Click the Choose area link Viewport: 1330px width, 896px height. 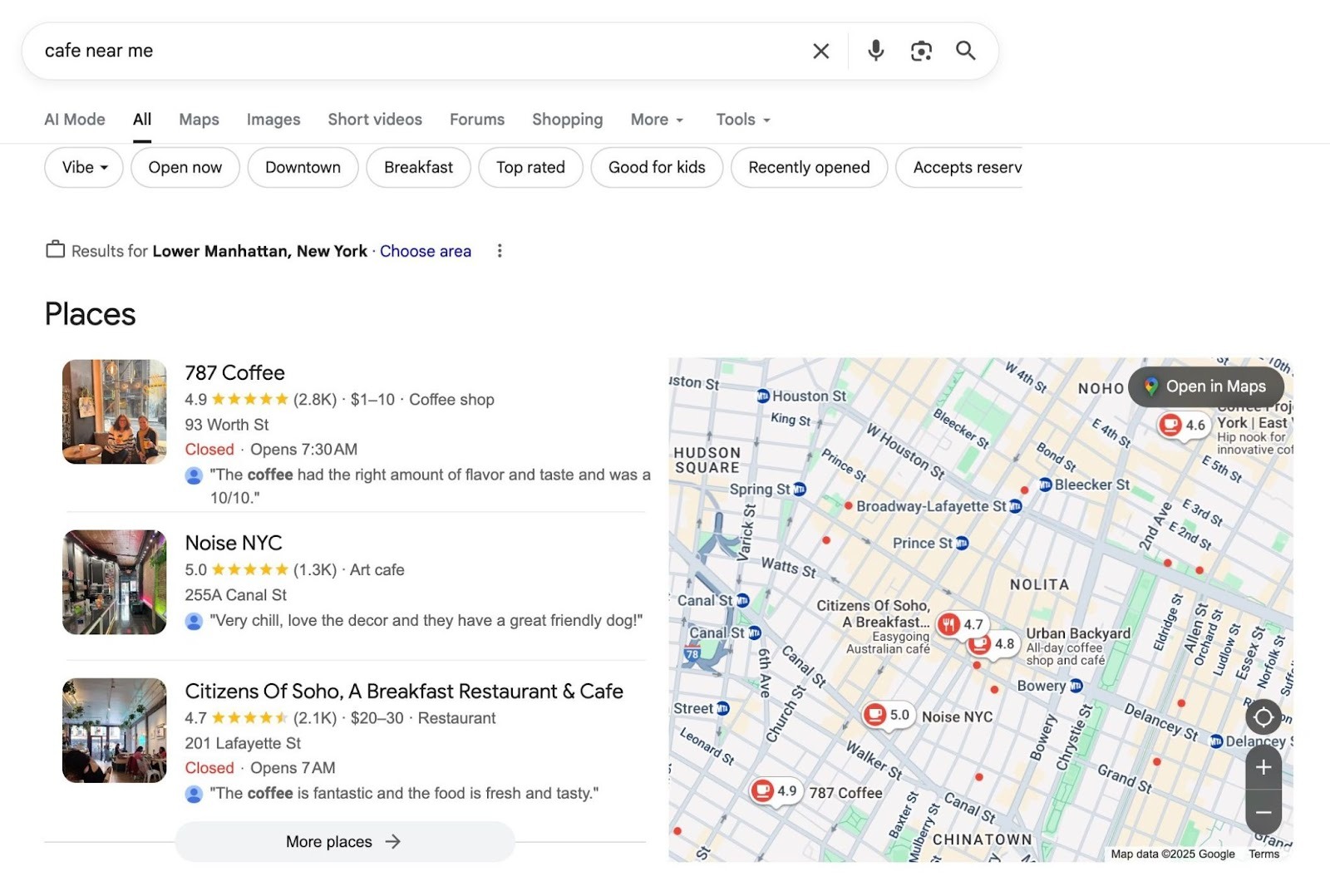[x=426, y=250]
